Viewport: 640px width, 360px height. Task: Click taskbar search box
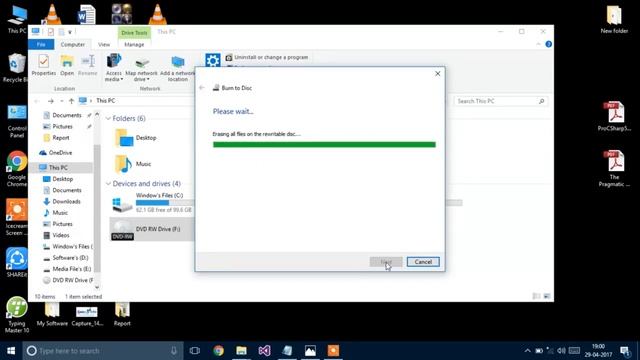(103, 351)
